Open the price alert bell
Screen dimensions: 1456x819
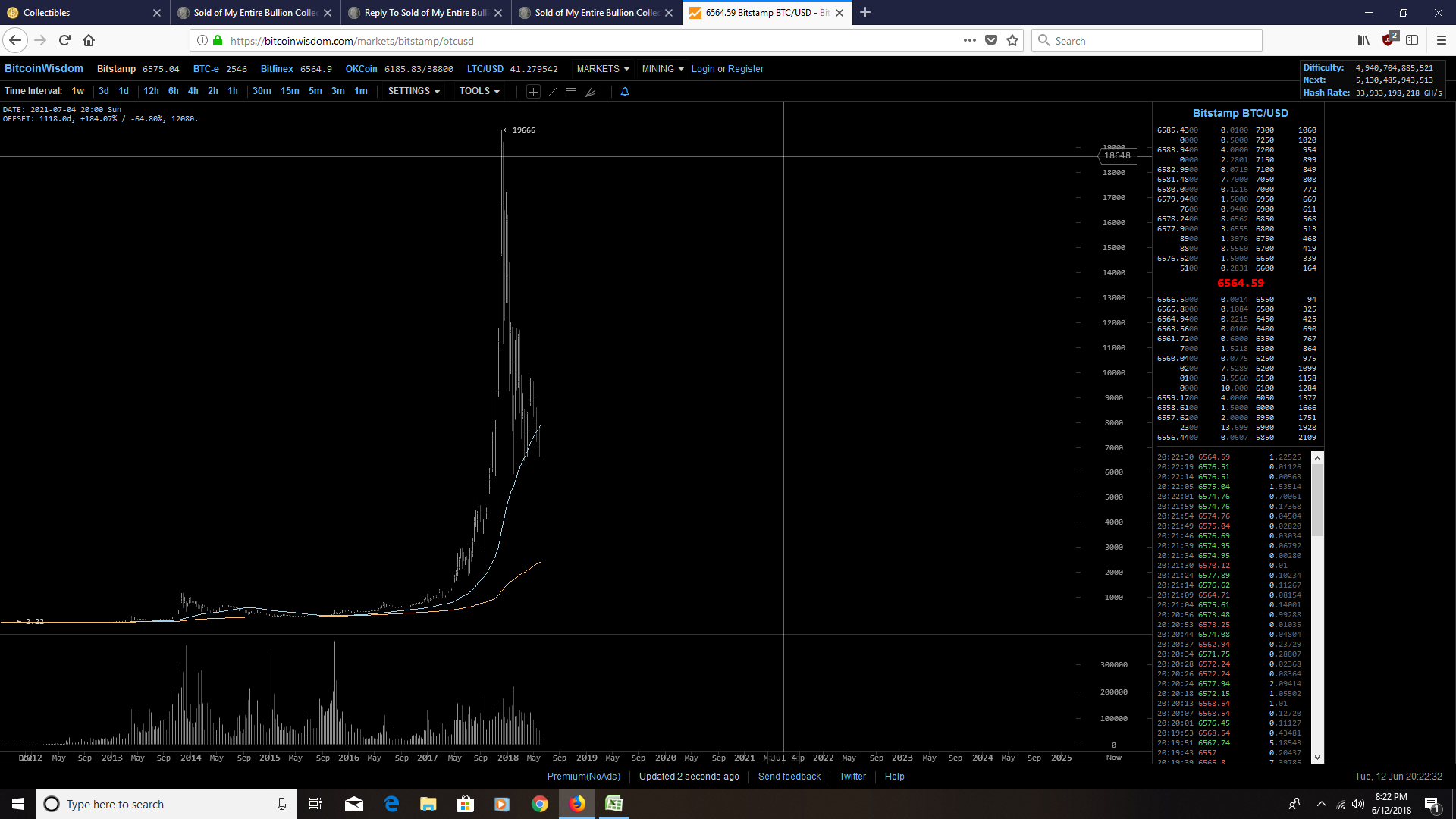[625, 92]
